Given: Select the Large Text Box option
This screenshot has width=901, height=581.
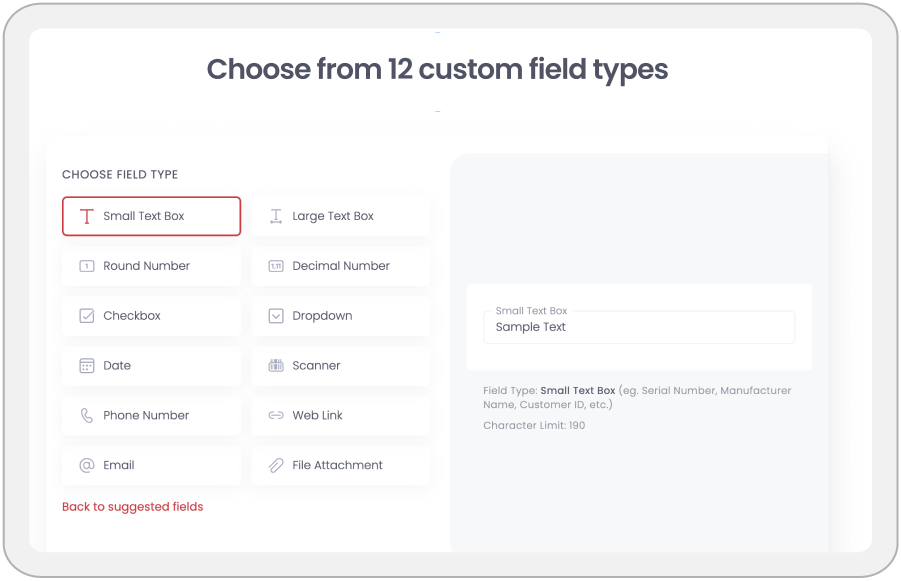Looking at the screenshot, I should 340,216.
